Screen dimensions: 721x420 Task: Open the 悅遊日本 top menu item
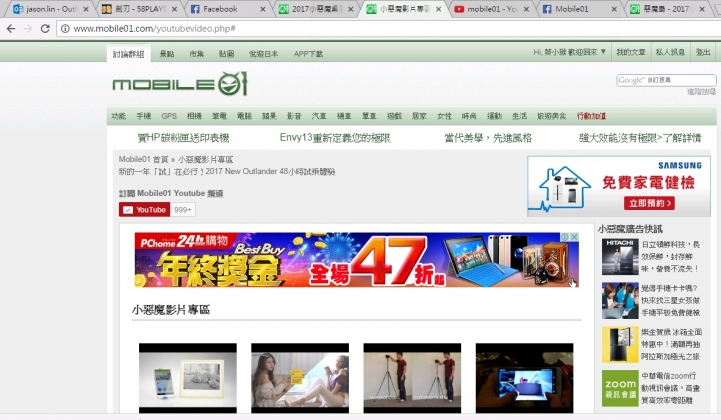pos(263,54)
